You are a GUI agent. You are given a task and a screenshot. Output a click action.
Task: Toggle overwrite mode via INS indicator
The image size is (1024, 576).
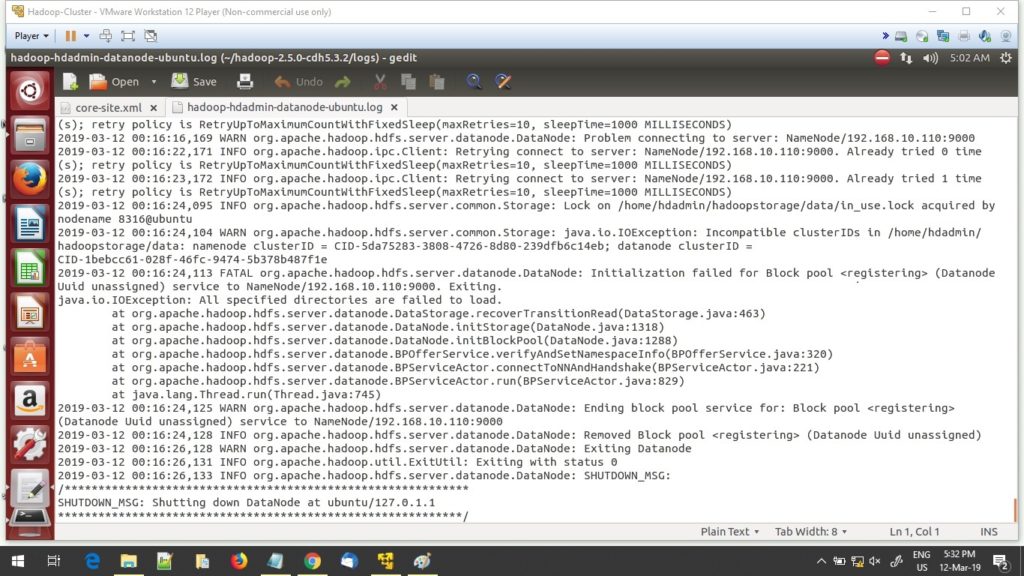pyautogui.click(x=988, y=531)
